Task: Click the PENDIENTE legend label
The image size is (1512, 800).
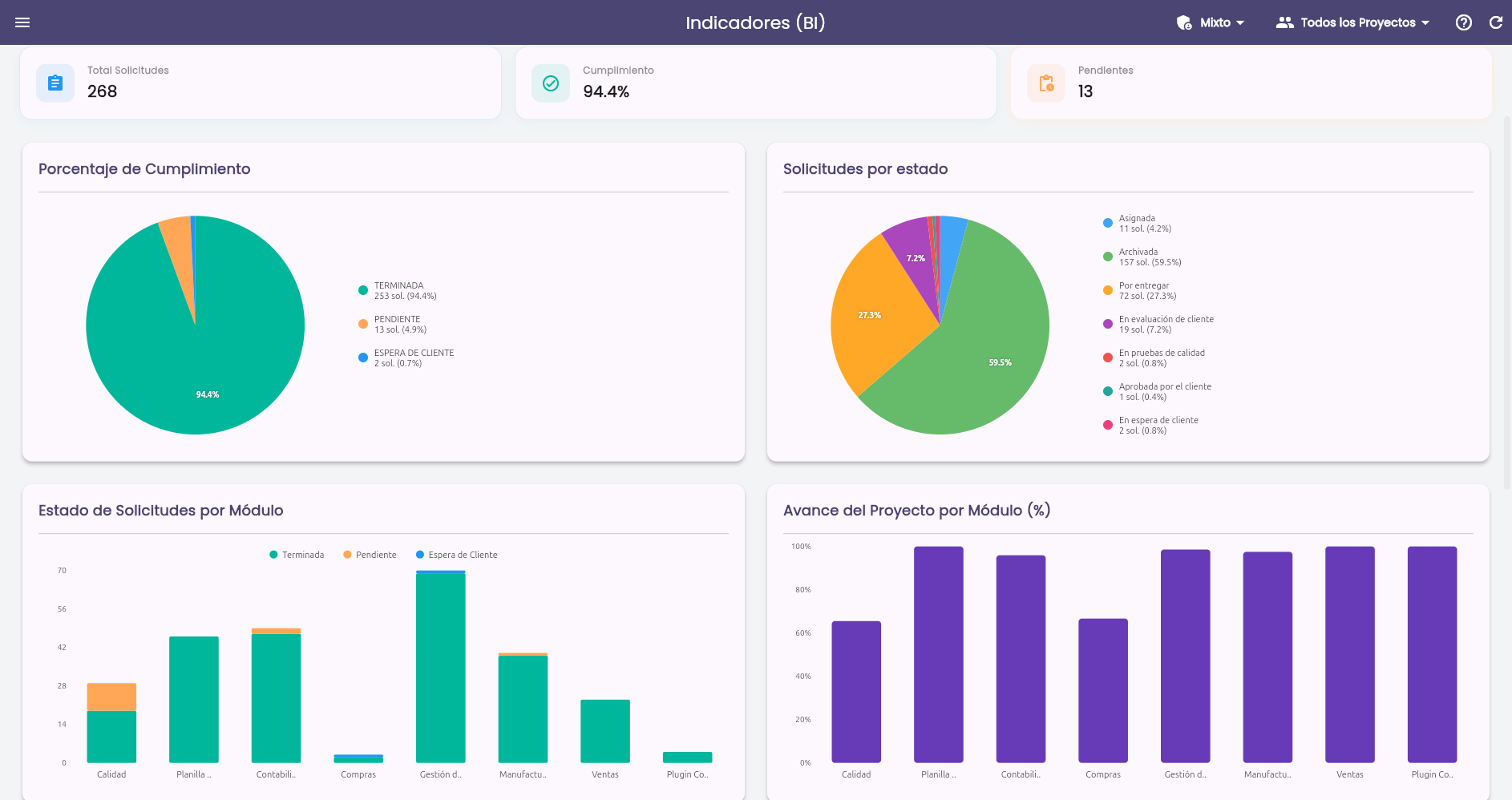Action: point(397,319)
